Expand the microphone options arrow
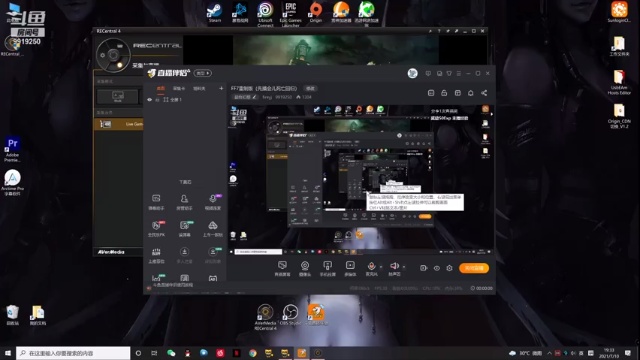The image size is (640, 360). (x=381, y=267)
